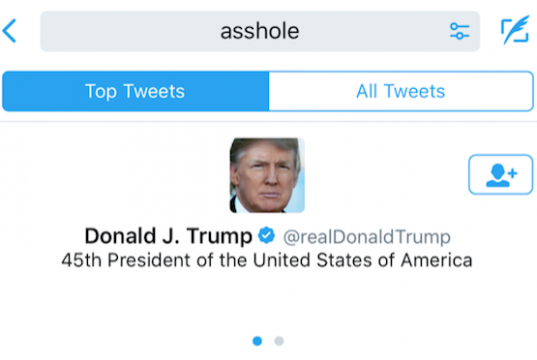Click the plus sign on follow button
537x360 pixels.
512,173
